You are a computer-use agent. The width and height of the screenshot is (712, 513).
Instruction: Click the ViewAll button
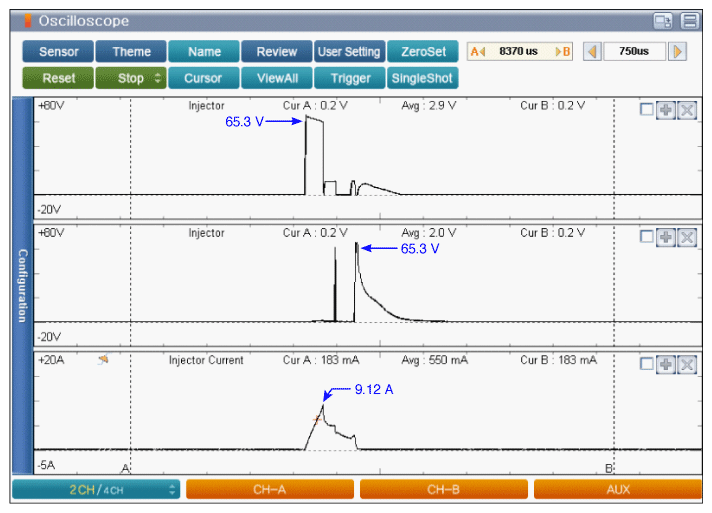click(x=277, y=78)
